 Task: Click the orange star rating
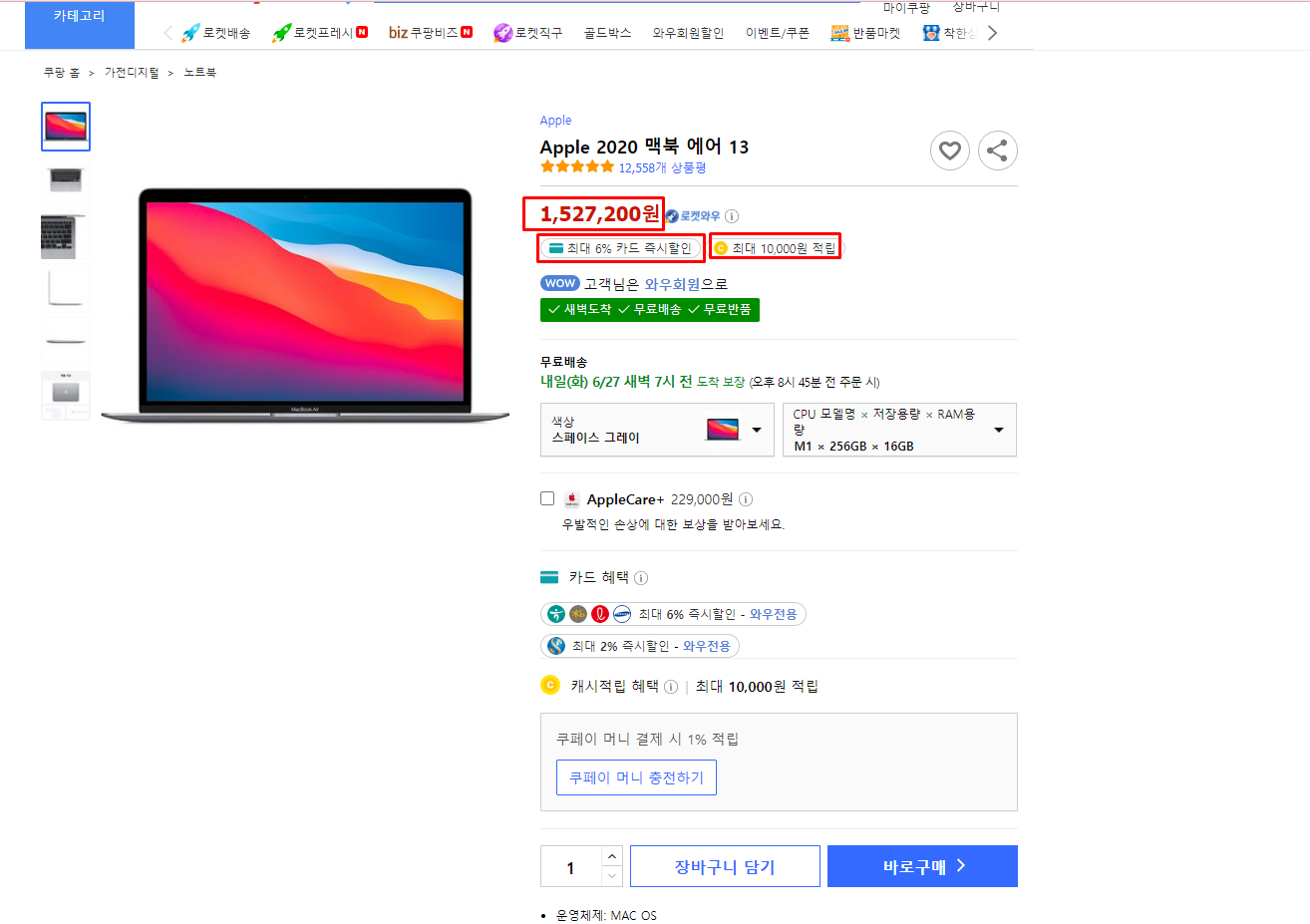(577, 167)
